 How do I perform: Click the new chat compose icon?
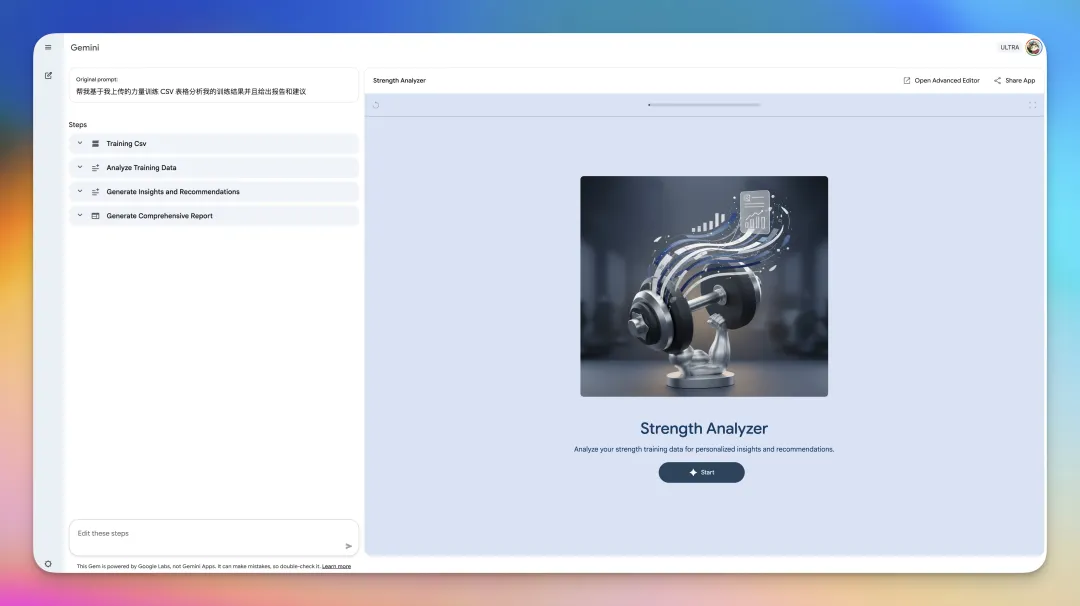pos(48,75)
